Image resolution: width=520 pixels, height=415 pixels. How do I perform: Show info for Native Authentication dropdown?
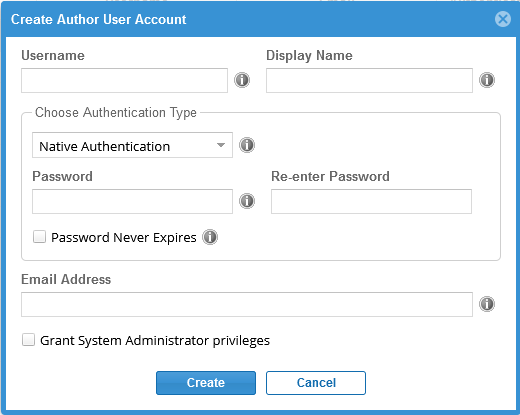click(x=247, y=145)
